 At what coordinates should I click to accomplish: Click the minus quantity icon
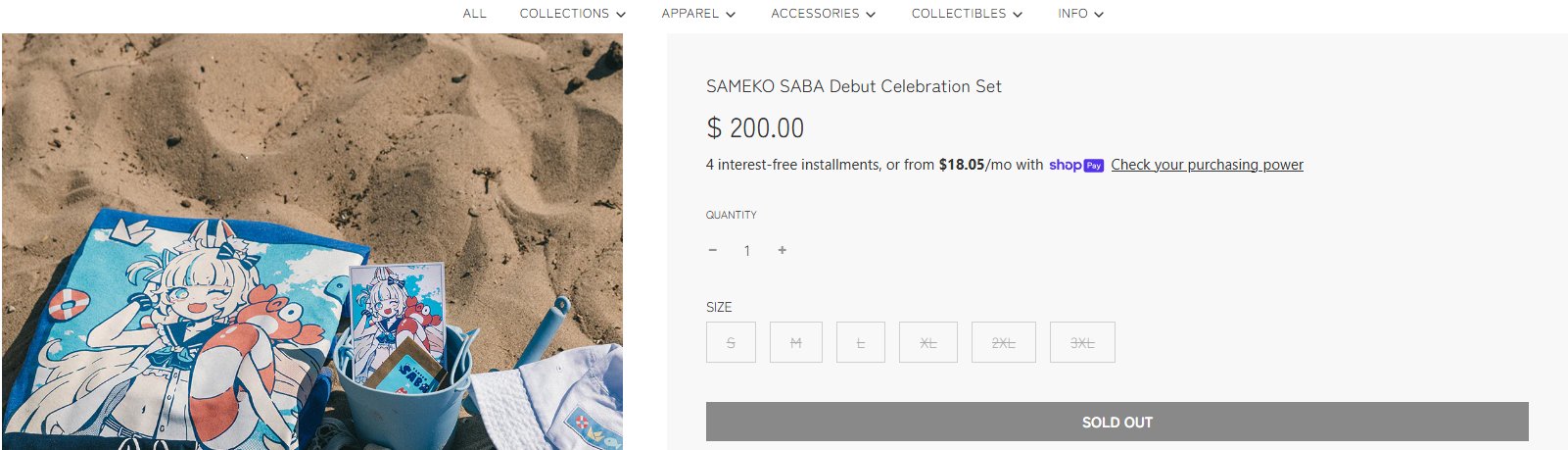click(713, 251)
